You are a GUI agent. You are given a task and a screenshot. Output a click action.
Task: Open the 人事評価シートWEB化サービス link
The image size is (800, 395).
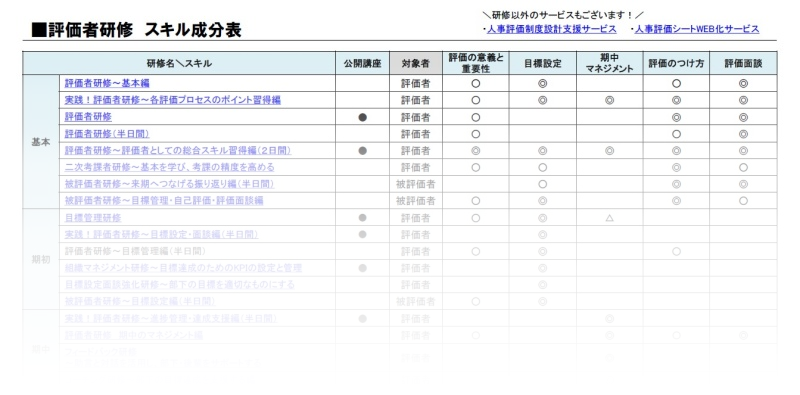(697, 29)
